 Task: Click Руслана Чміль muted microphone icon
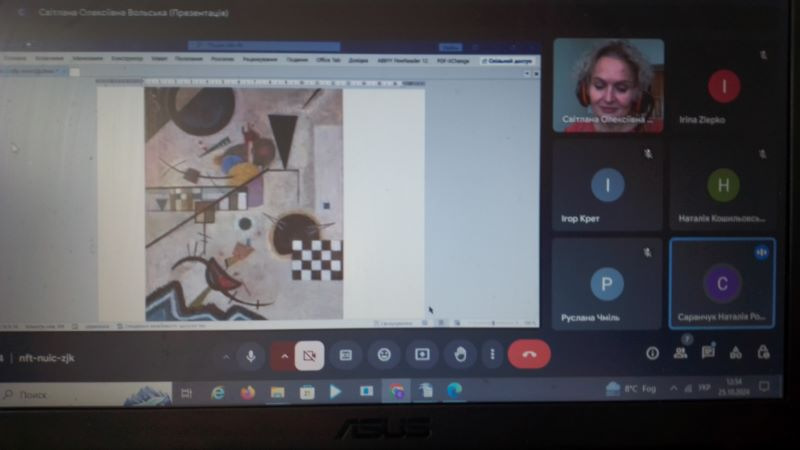coord(647,252)
